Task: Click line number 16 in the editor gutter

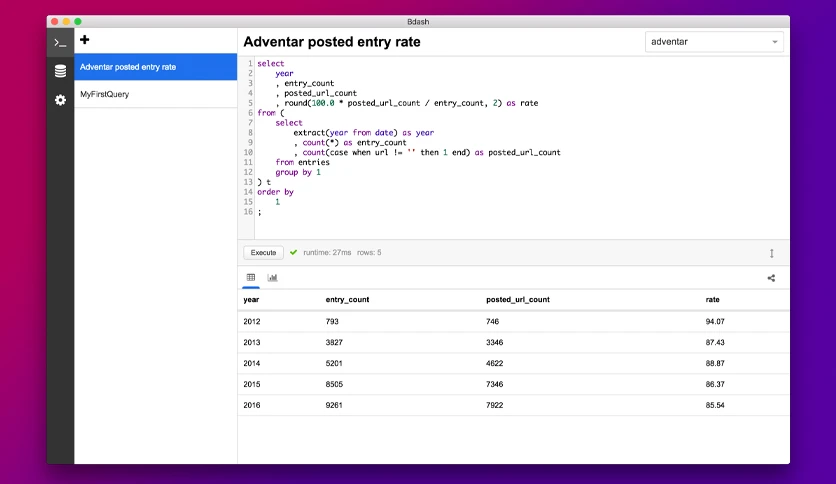Action: click(248, 212)
